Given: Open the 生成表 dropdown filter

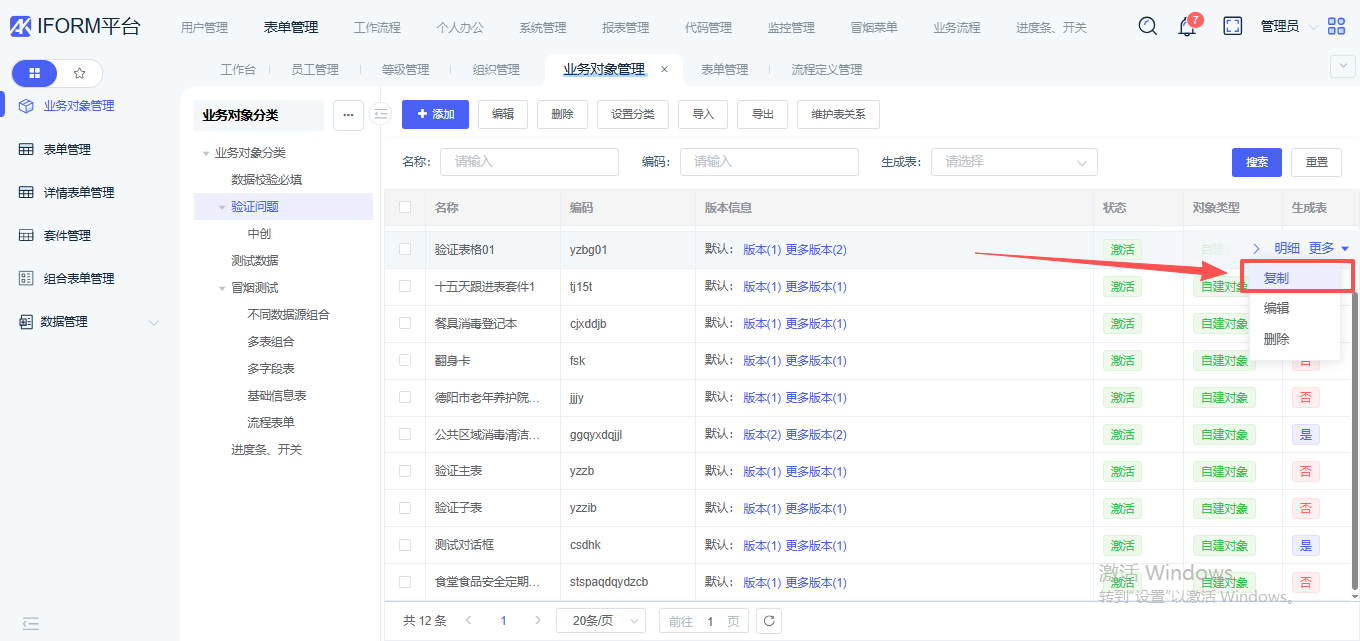Looking at the screenshot, I should (x=1014, y=162).
